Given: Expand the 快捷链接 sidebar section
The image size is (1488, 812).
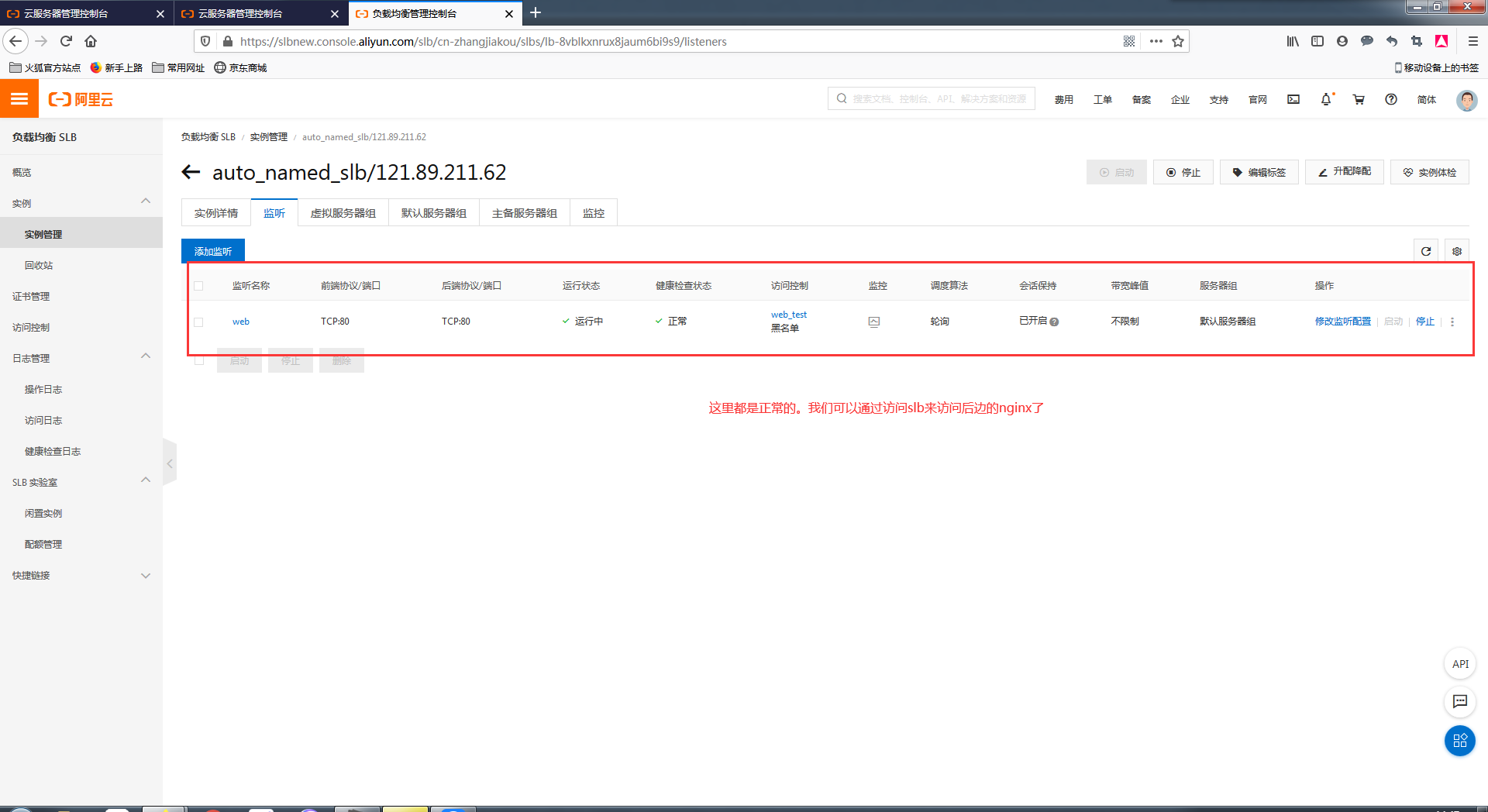Looking at the screenshot, I should tap(146, 575).
